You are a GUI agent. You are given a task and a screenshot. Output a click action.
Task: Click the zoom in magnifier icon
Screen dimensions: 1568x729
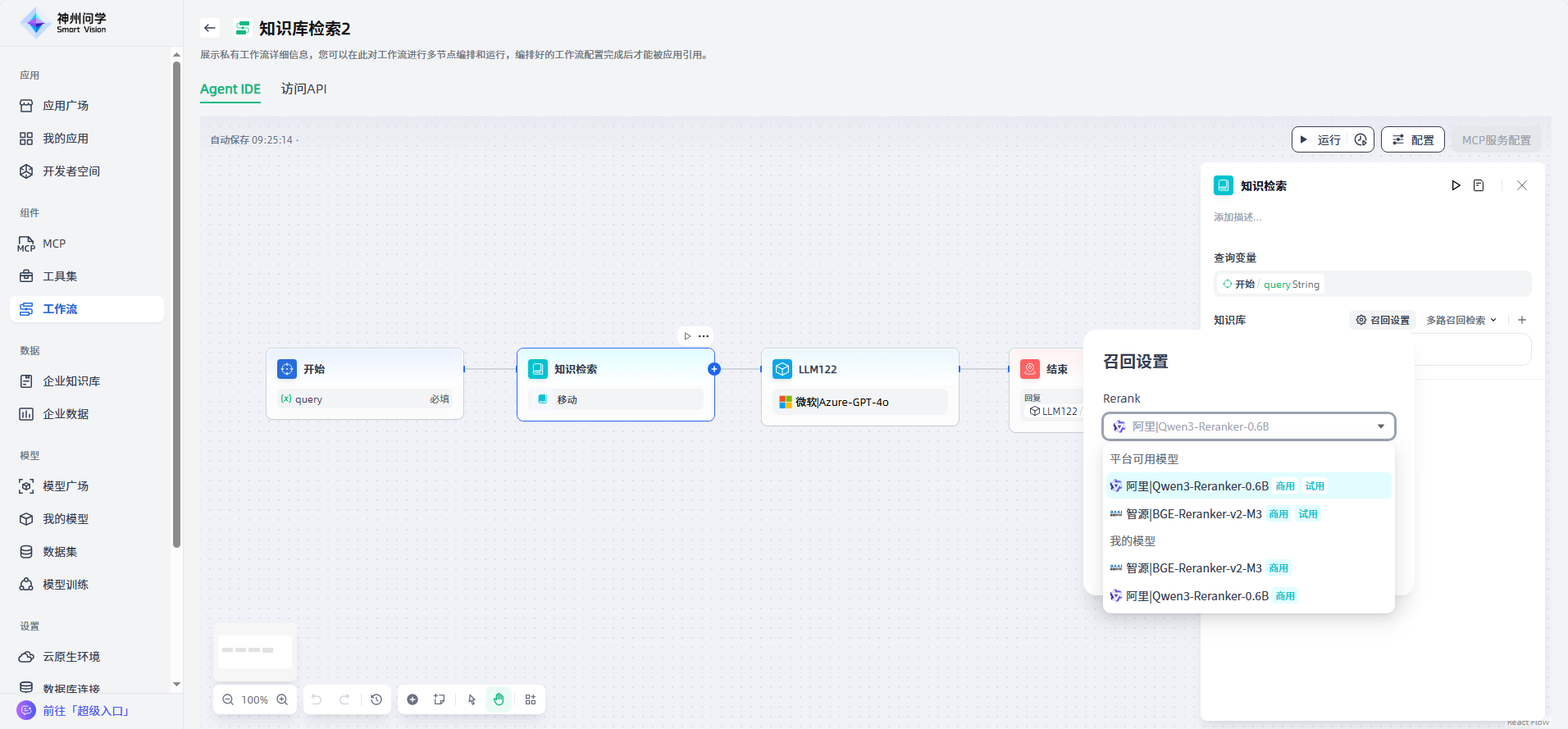(x=282, y=699)
